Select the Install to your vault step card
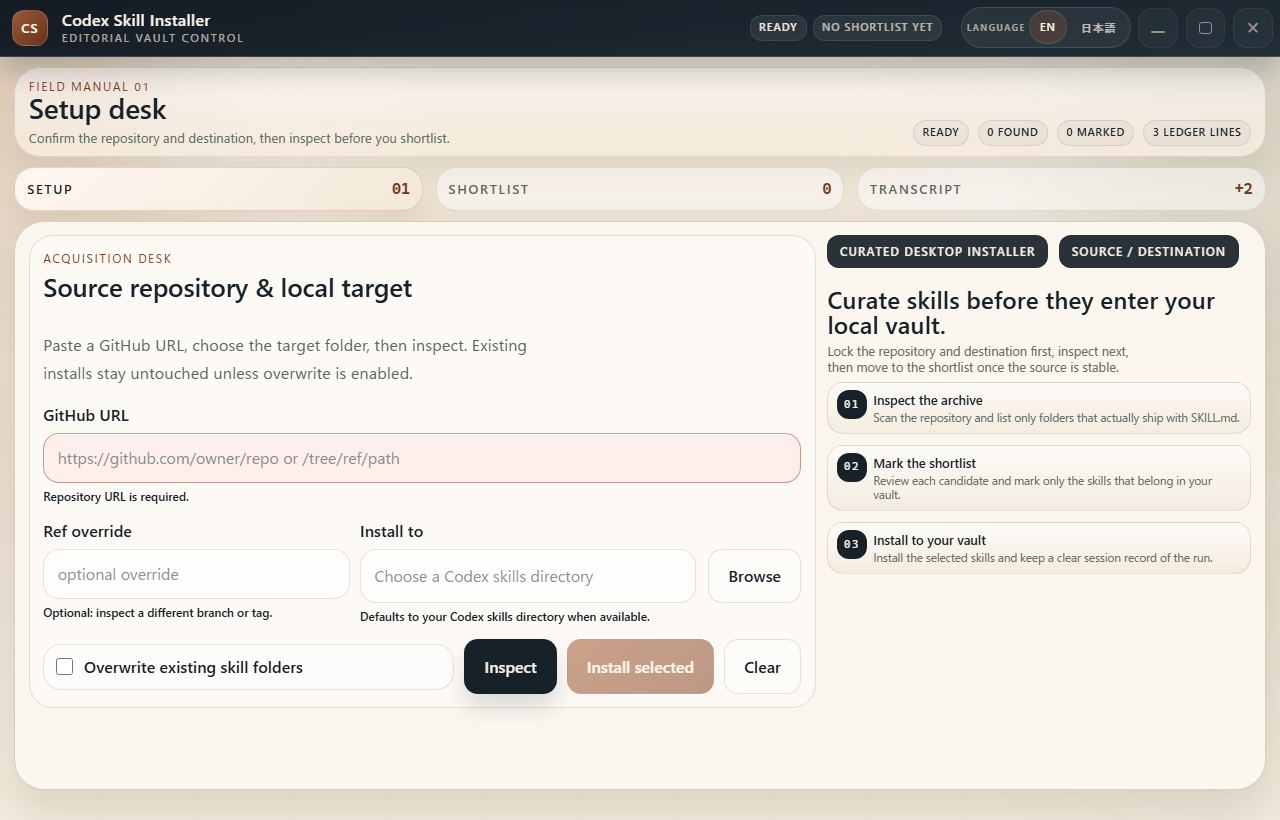Image resolution: width=1280 pixels, height=820 pixels. 1039,548
